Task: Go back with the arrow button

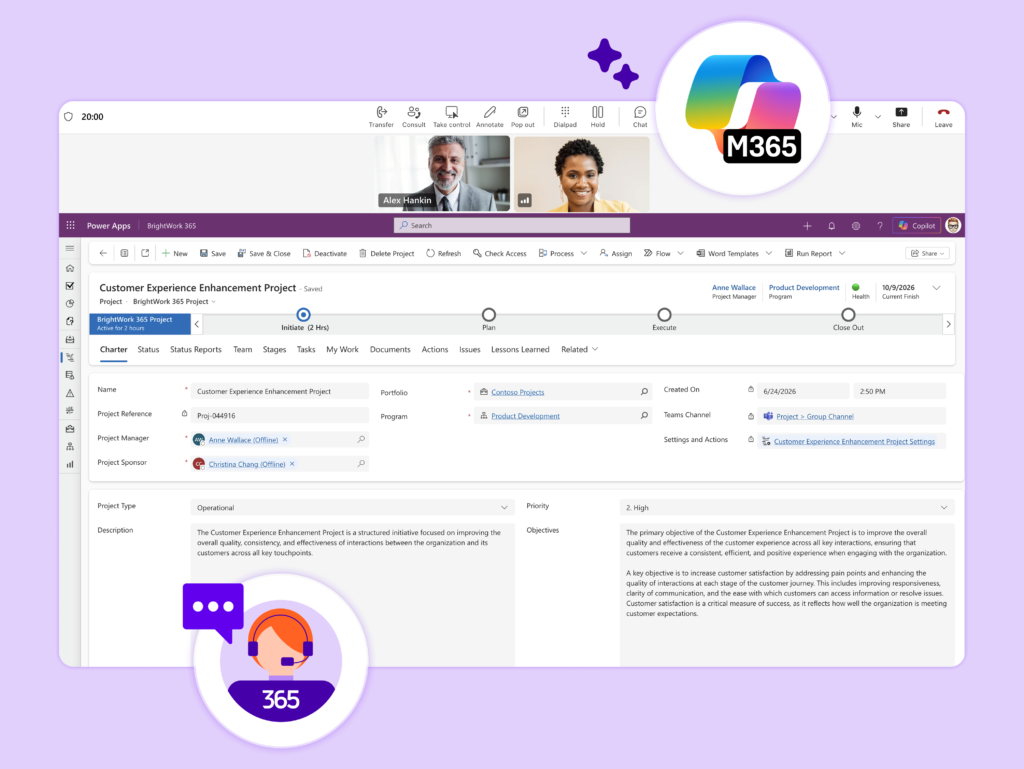Action: tap(103, 253)
